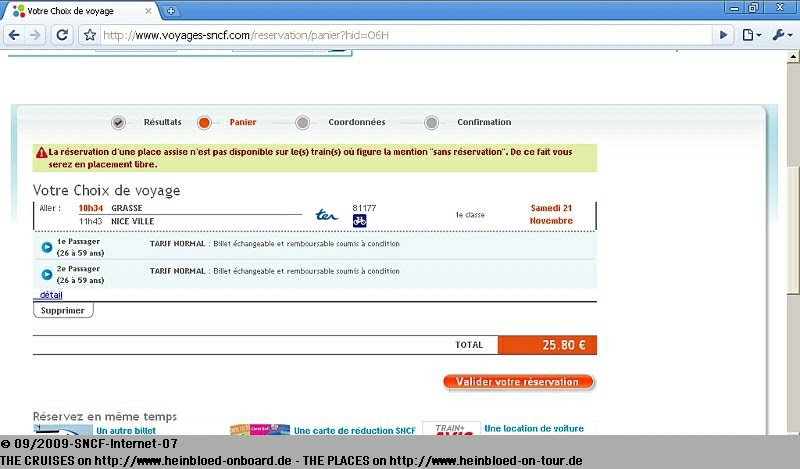Viewport: 800px width, 469px height.
Task: Click the Train+ Avis car rental thumbnail
Action: tap(451, 429)
